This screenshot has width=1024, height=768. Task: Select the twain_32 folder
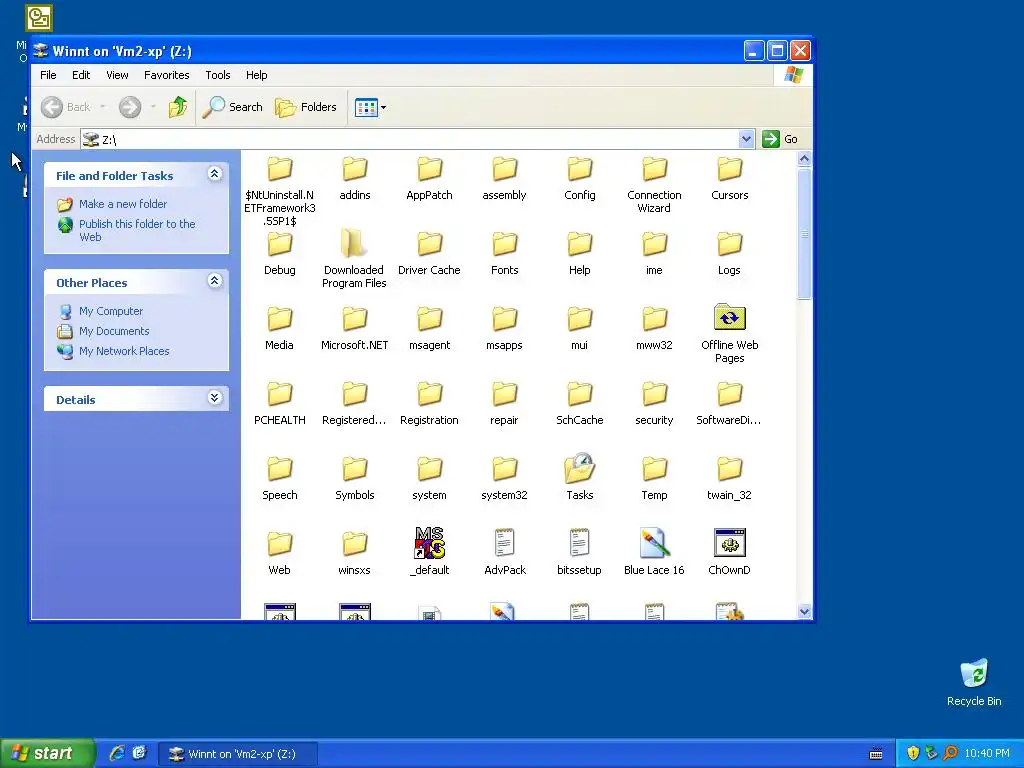point(729,470)
